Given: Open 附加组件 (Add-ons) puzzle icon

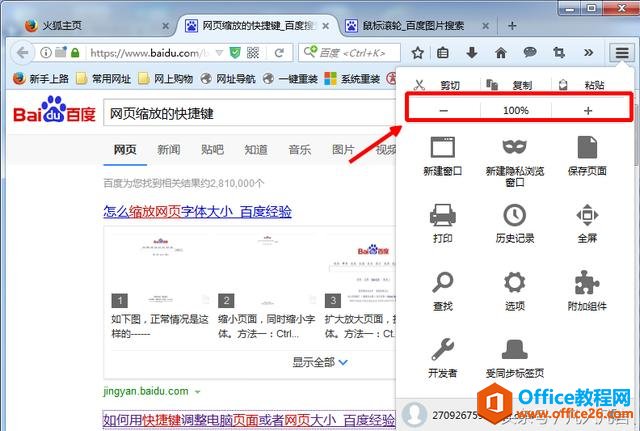Looking at the screenshot, I should (587, 282).
